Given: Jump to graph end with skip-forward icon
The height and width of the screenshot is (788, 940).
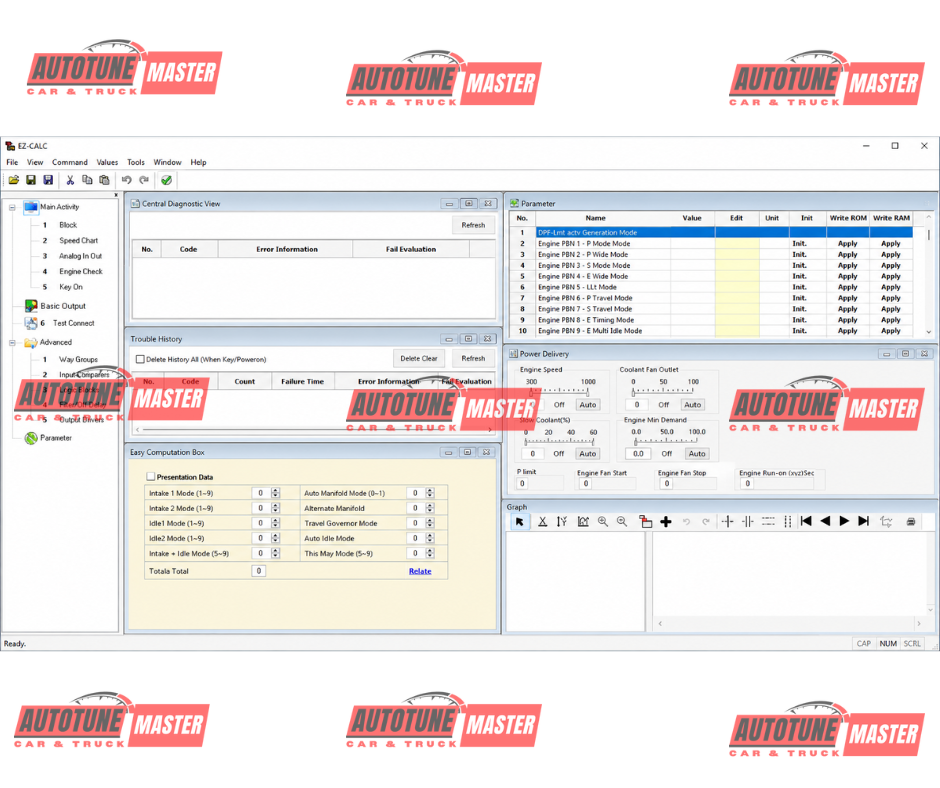Looking at the screenshot, I should pos(863,521).
